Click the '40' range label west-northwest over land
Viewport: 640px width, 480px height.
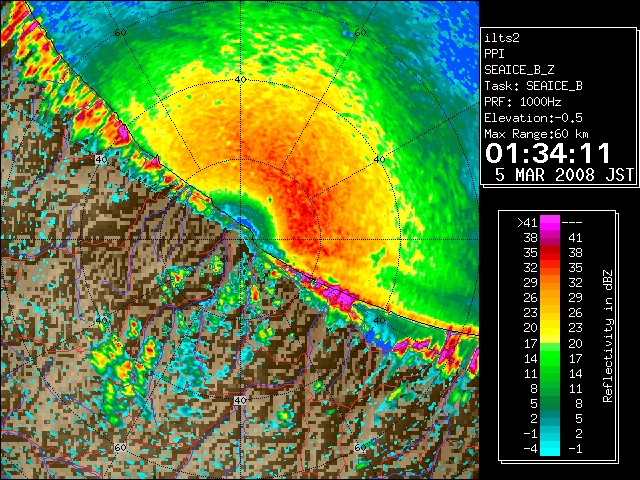(101, 159)
